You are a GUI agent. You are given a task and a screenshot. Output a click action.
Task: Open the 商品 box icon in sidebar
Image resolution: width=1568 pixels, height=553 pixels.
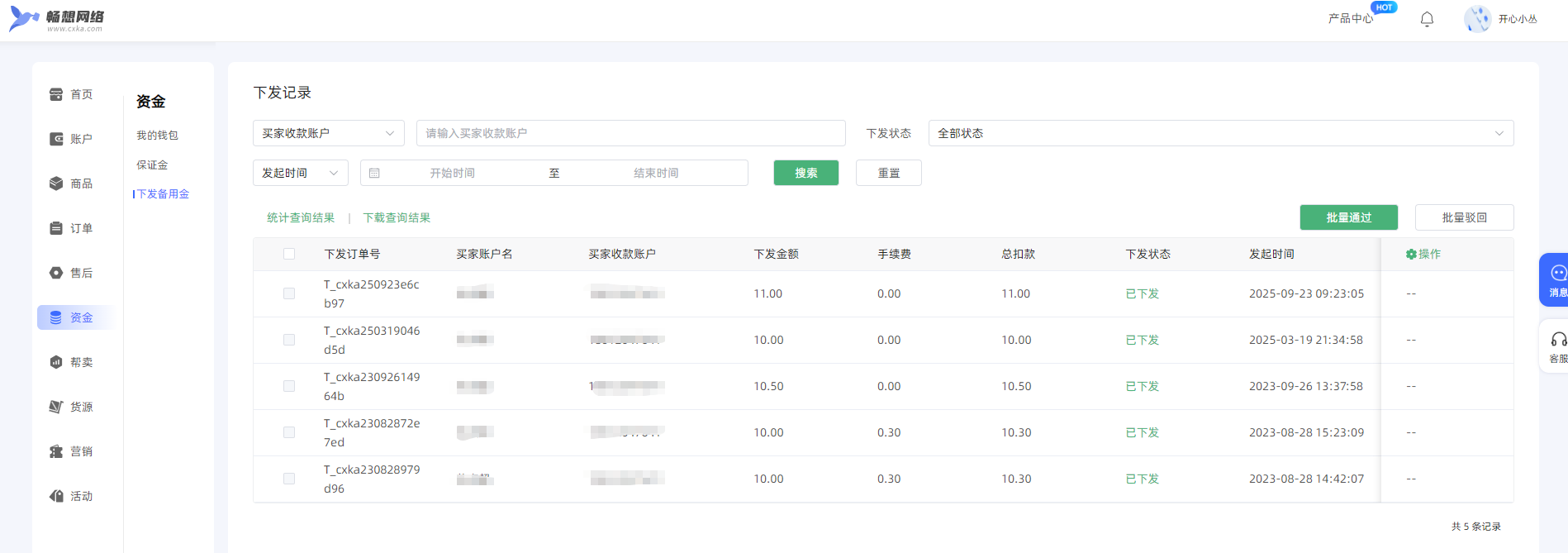point(56,184)
